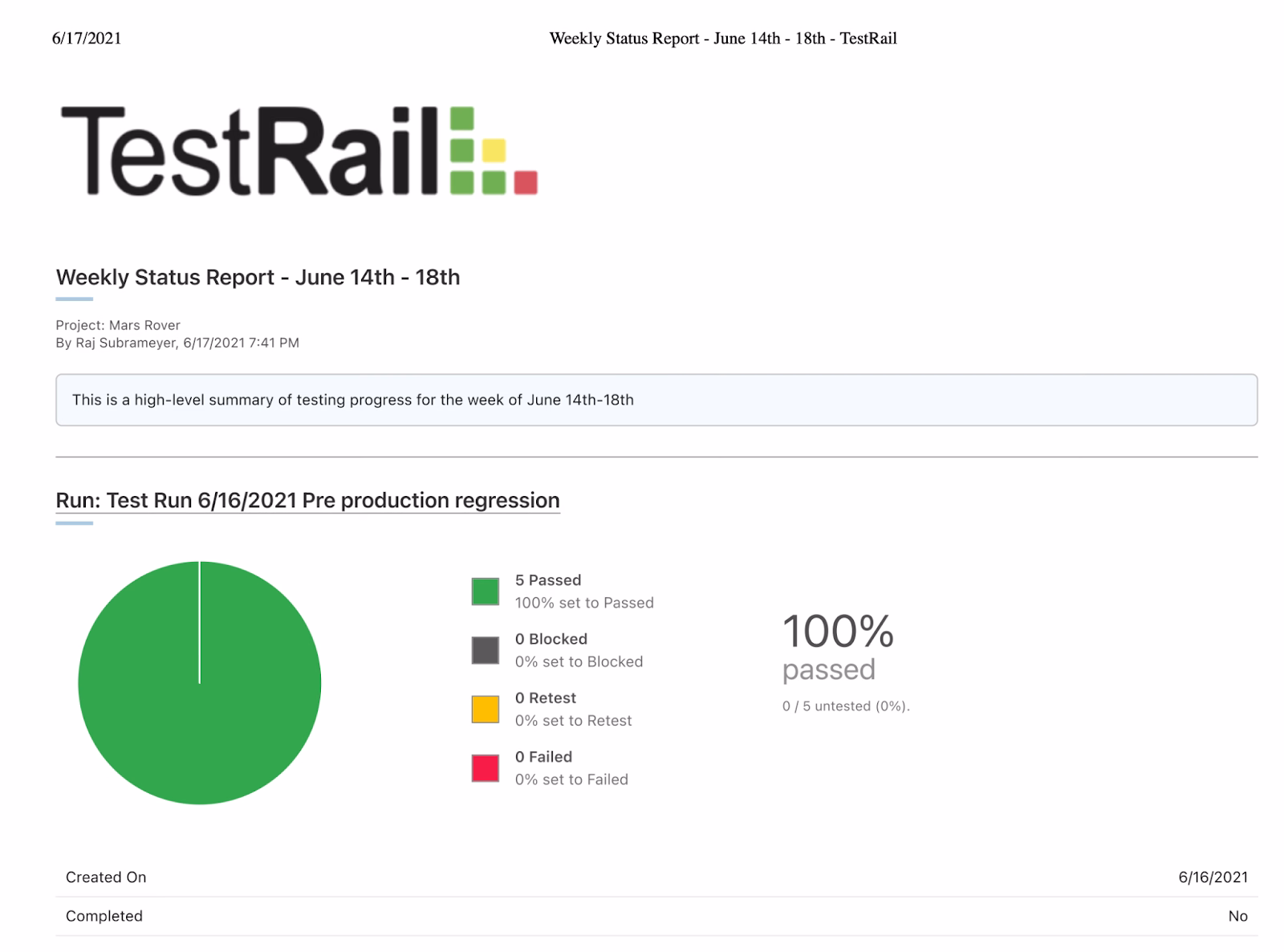Click the '0 Failed' legend label
This screenshot has height=952, width=1284.
543,757
